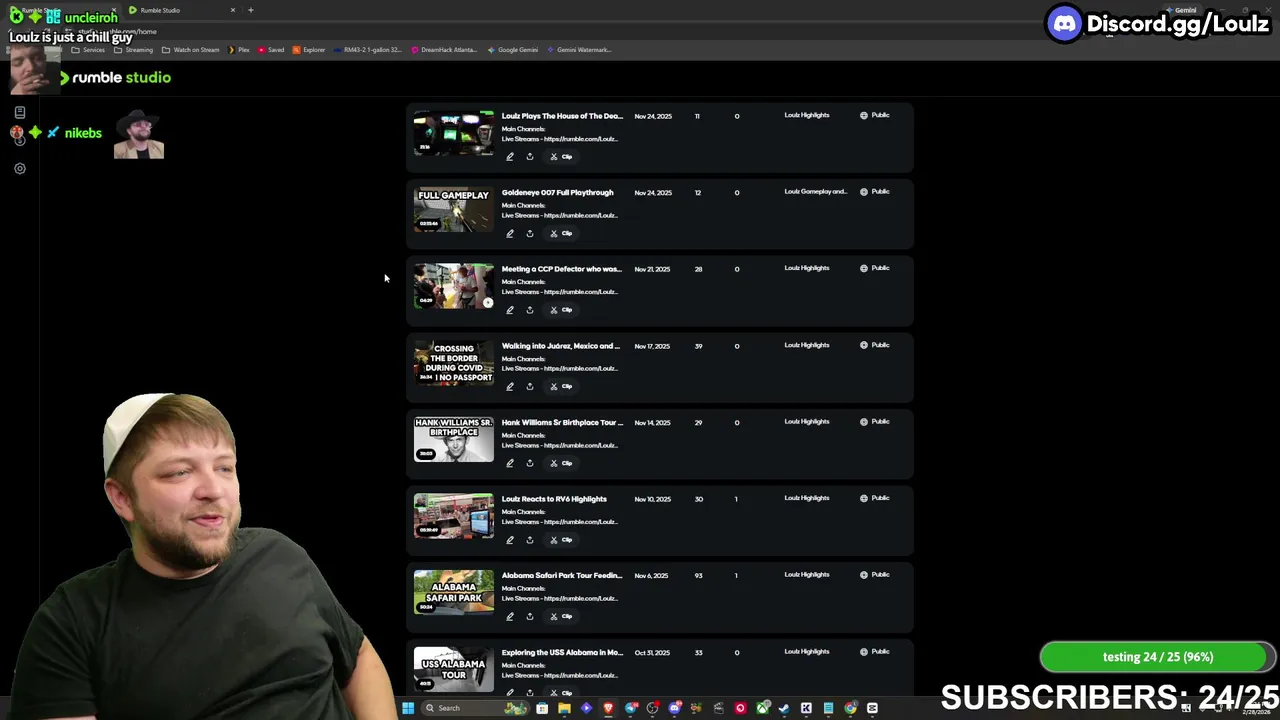1280x720 pixels.
Task: Share the Hank Williams Sr Birthplace Tour video
Action: point(530,463)
